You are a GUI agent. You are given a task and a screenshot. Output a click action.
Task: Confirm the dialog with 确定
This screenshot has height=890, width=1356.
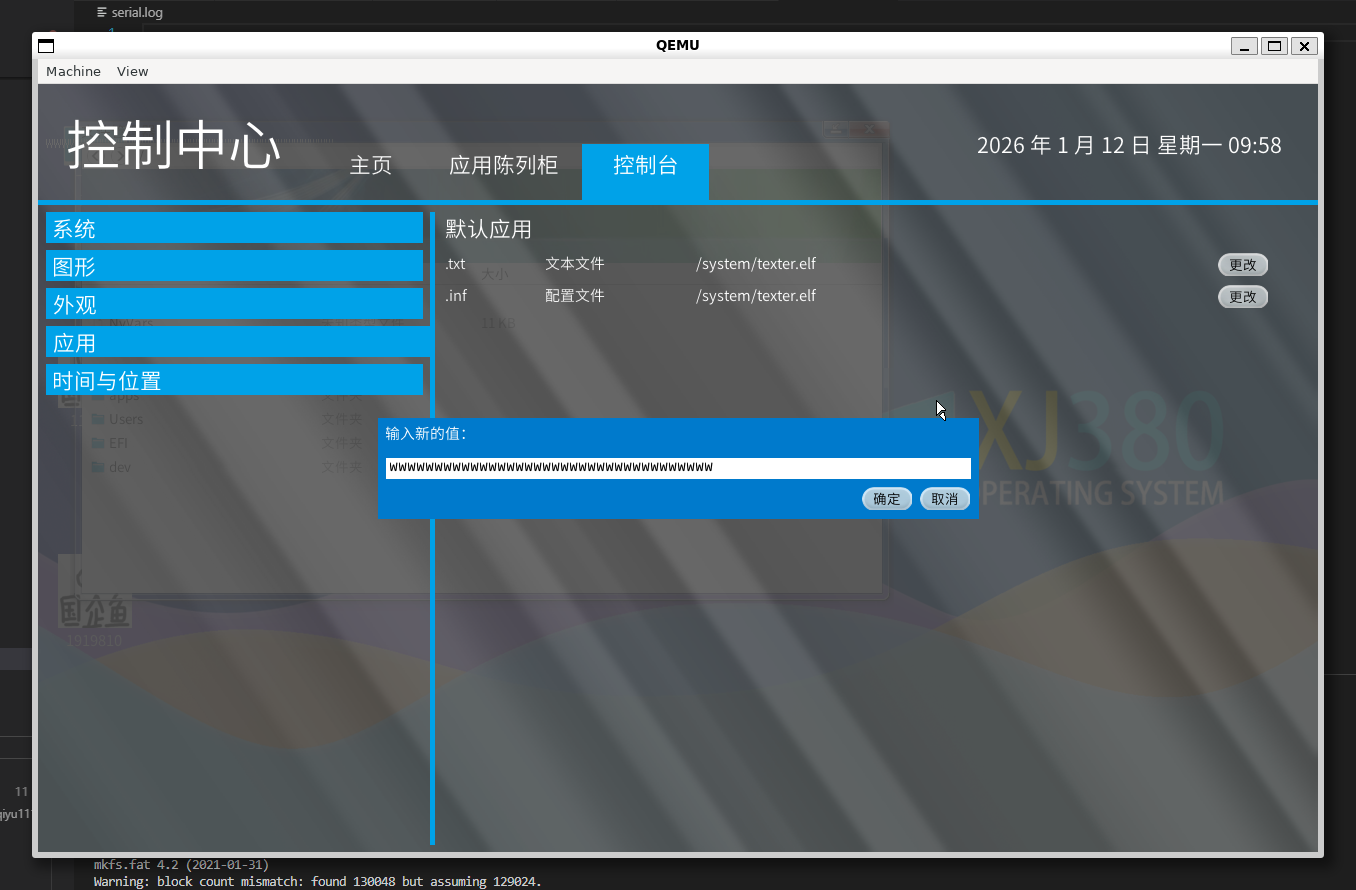pyautogui.click(x=886, y=499)
